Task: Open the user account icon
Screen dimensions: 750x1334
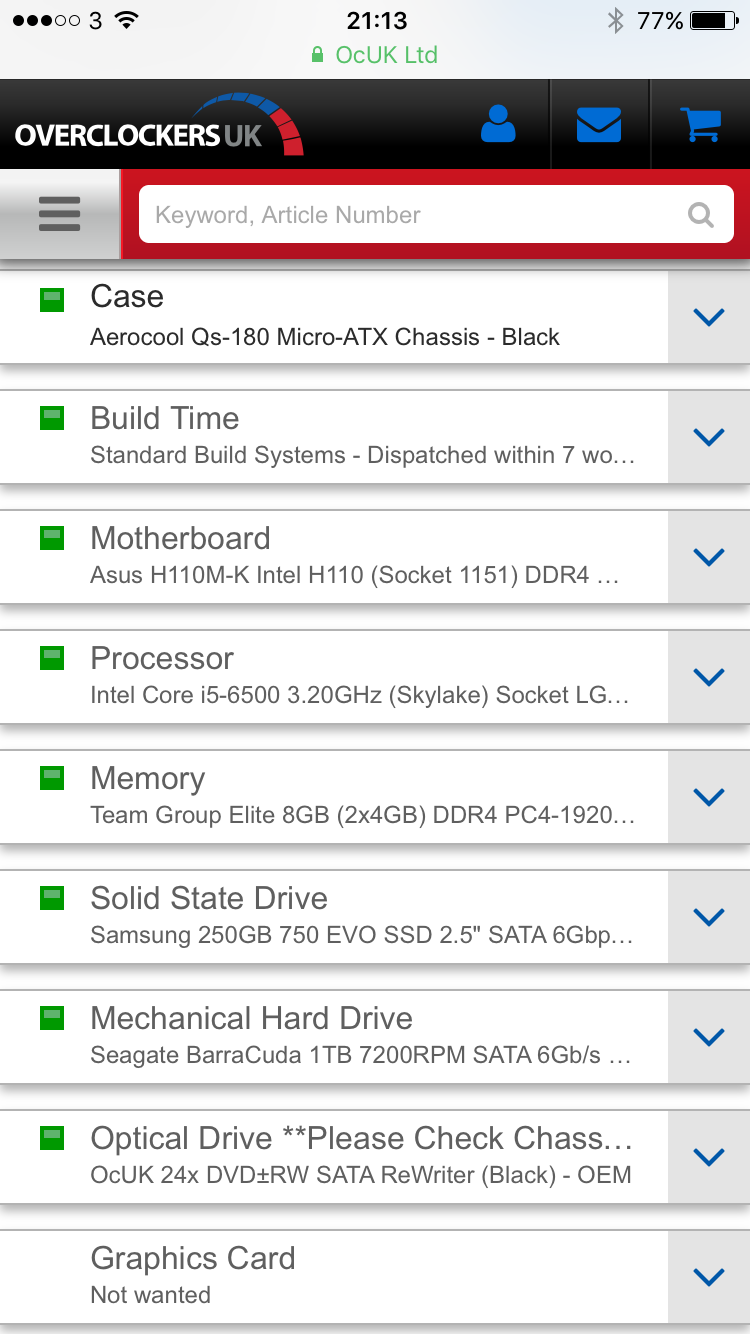Action: pyautogui.click(x=498, y=124)
